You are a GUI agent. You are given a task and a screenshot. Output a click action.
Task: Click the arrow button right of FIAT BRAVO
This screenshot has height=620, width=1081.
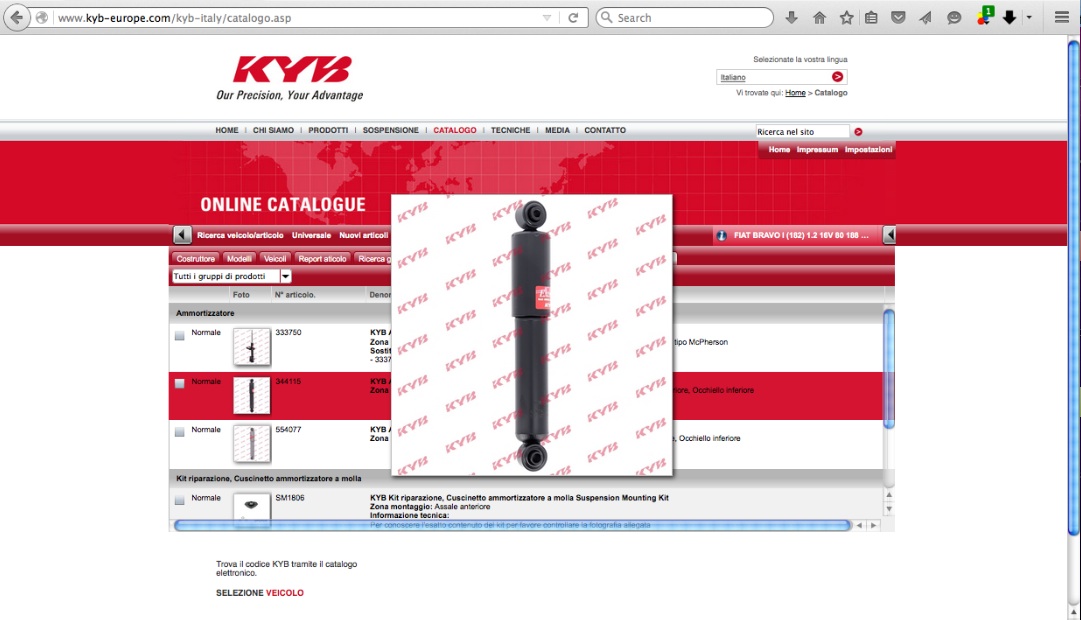tap(889, 235)
